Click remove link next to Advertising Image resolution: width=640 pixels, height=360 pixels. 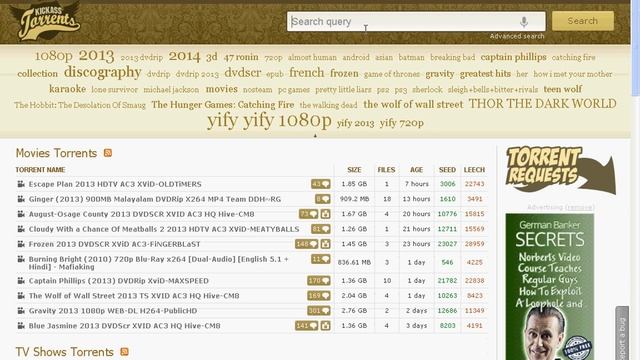[579, 207]
